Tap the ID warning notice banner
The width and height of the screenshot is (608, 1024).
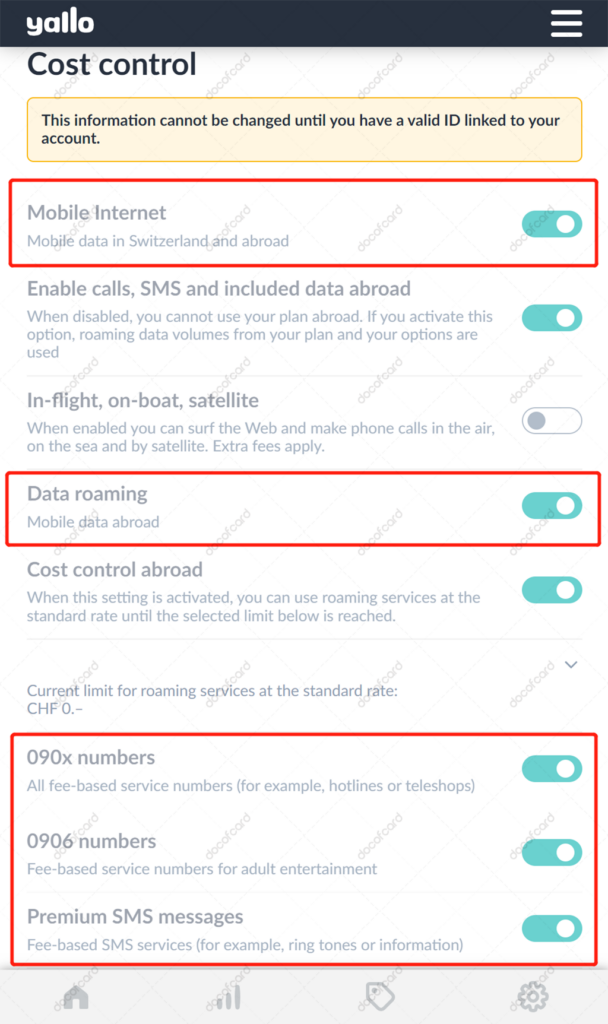(x=304, y=130)
